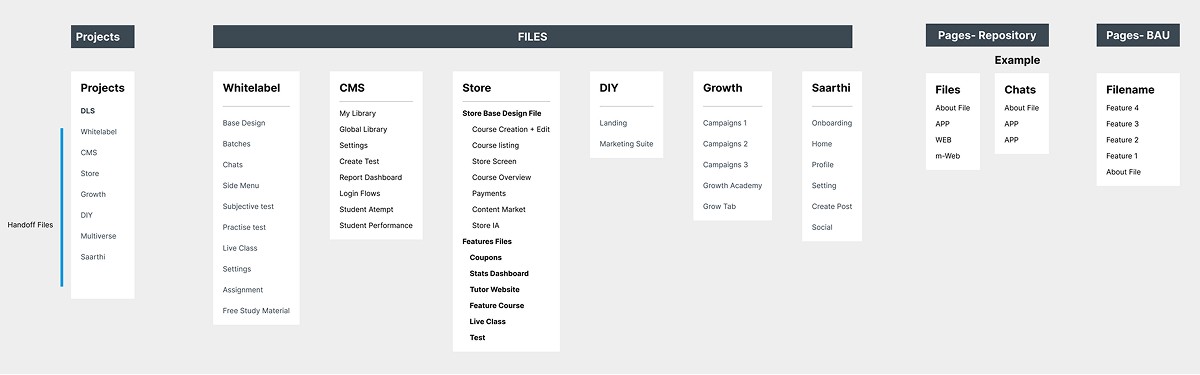
Task: Select Free Study Material item
Action: tap(256, 311)
